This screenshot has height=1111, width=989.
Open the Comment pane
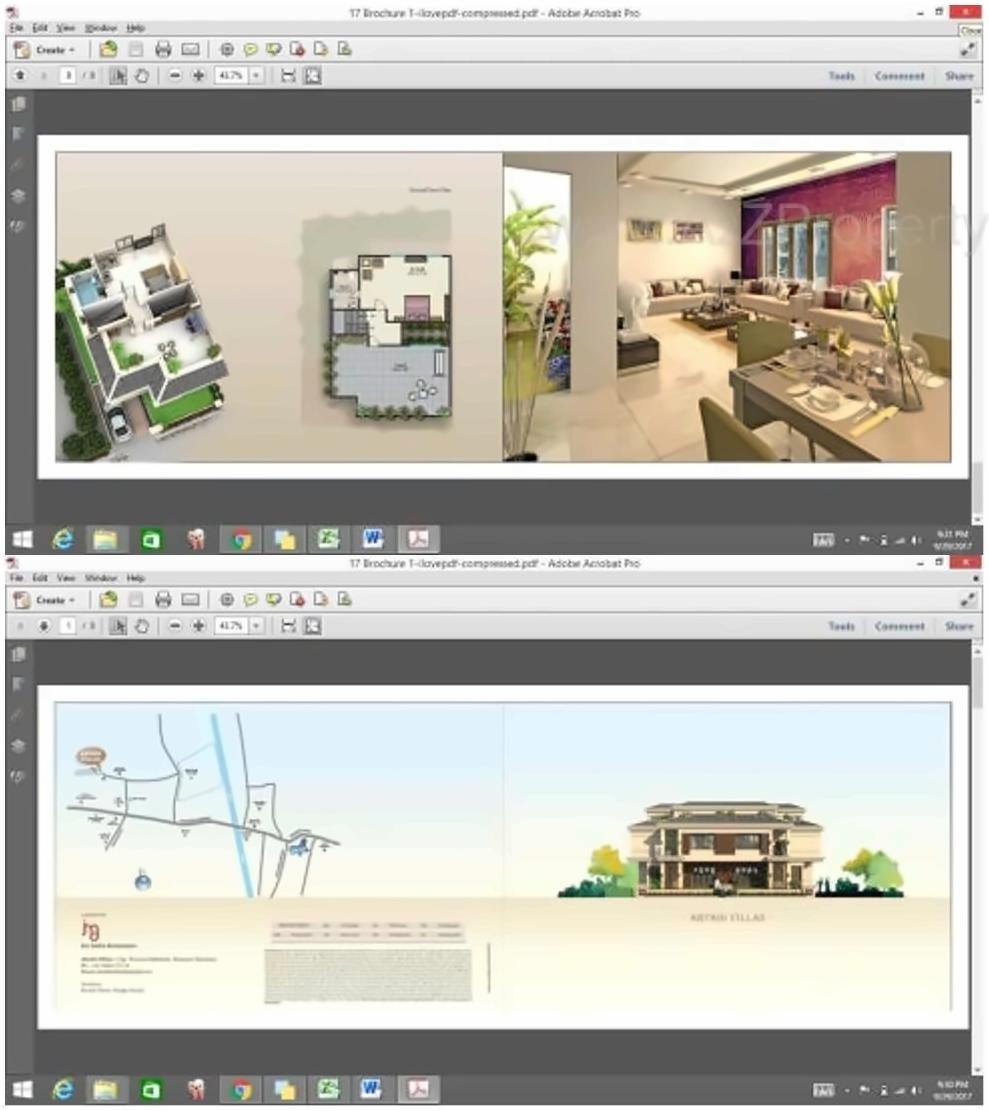pyautogui.click(x=899, y=75)
